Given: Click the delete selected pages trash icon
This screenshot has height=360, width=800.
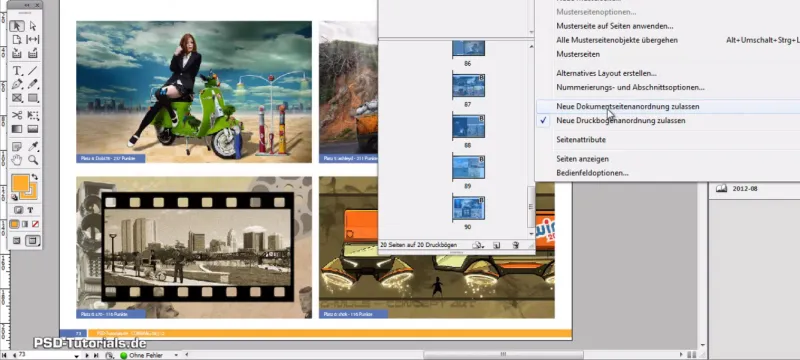Looking at the screenshot, I should pyautogui.click(x=515, y=245).
